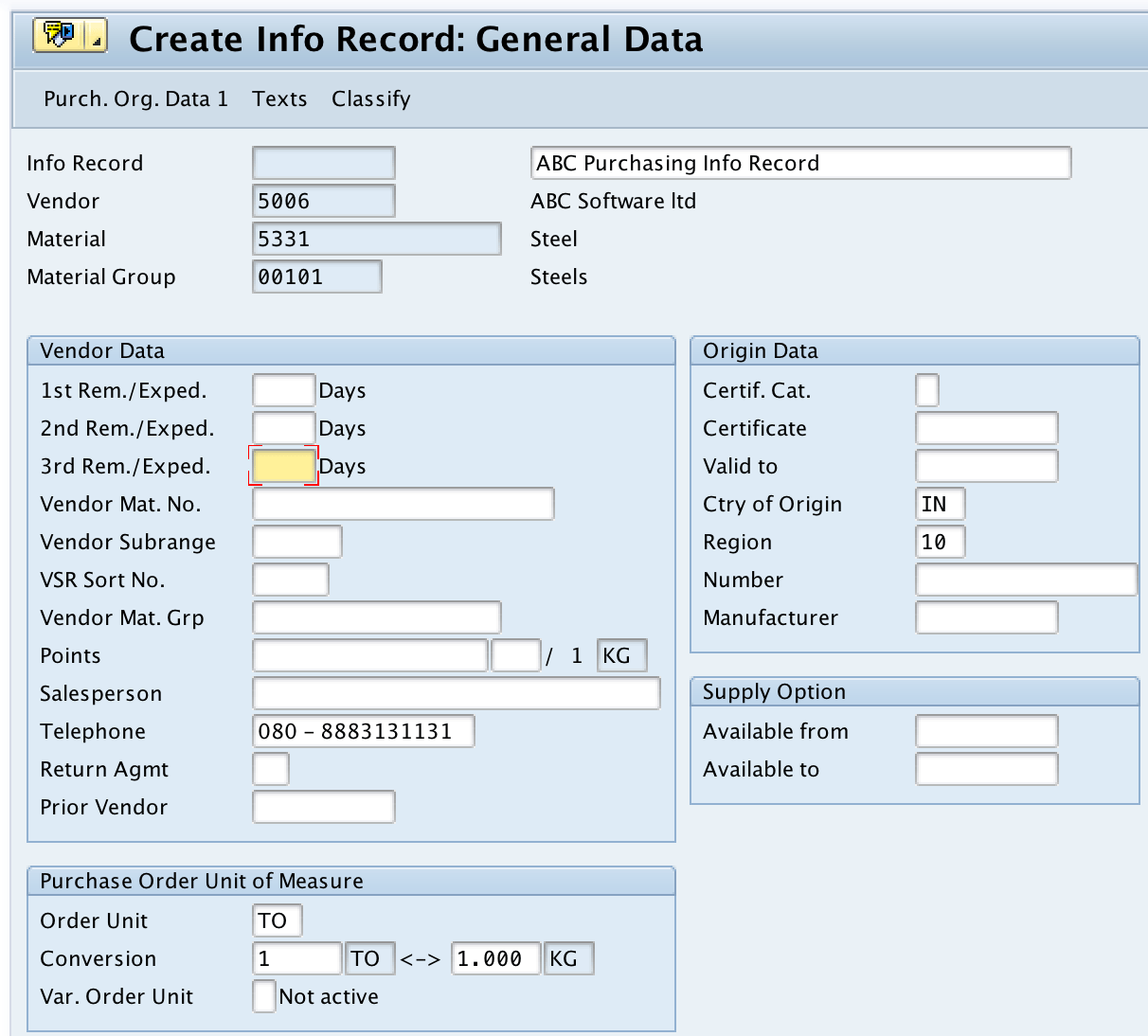Click the ABC Purchasing Info Record description field

tap(800, 163)
